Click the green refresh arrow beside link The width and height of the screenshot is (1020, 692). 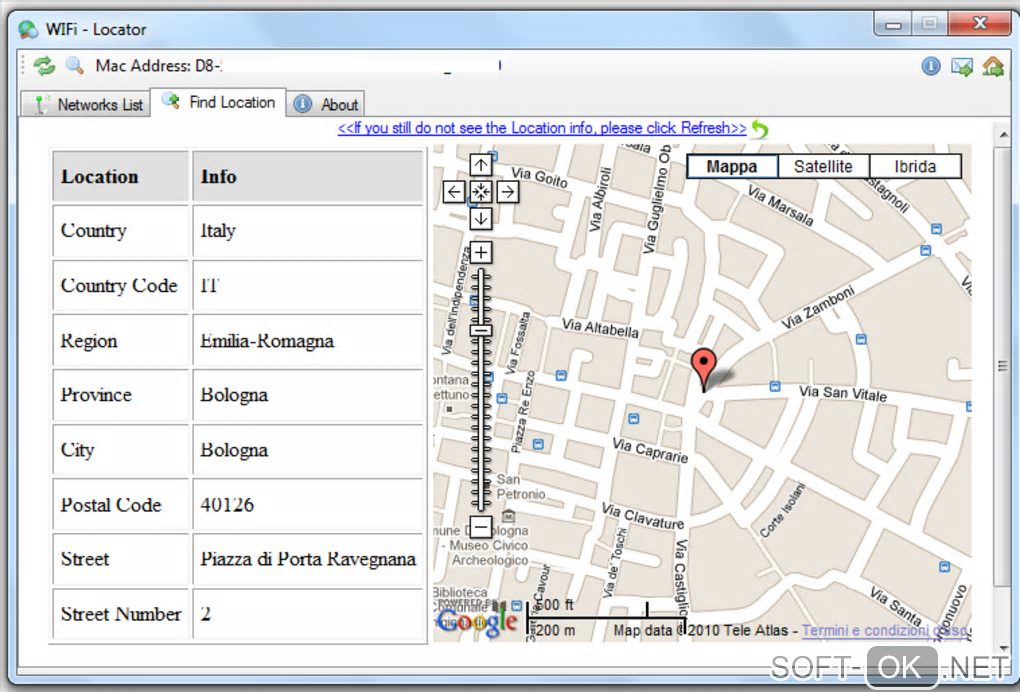pyautogui.click(x=761, y=129)
